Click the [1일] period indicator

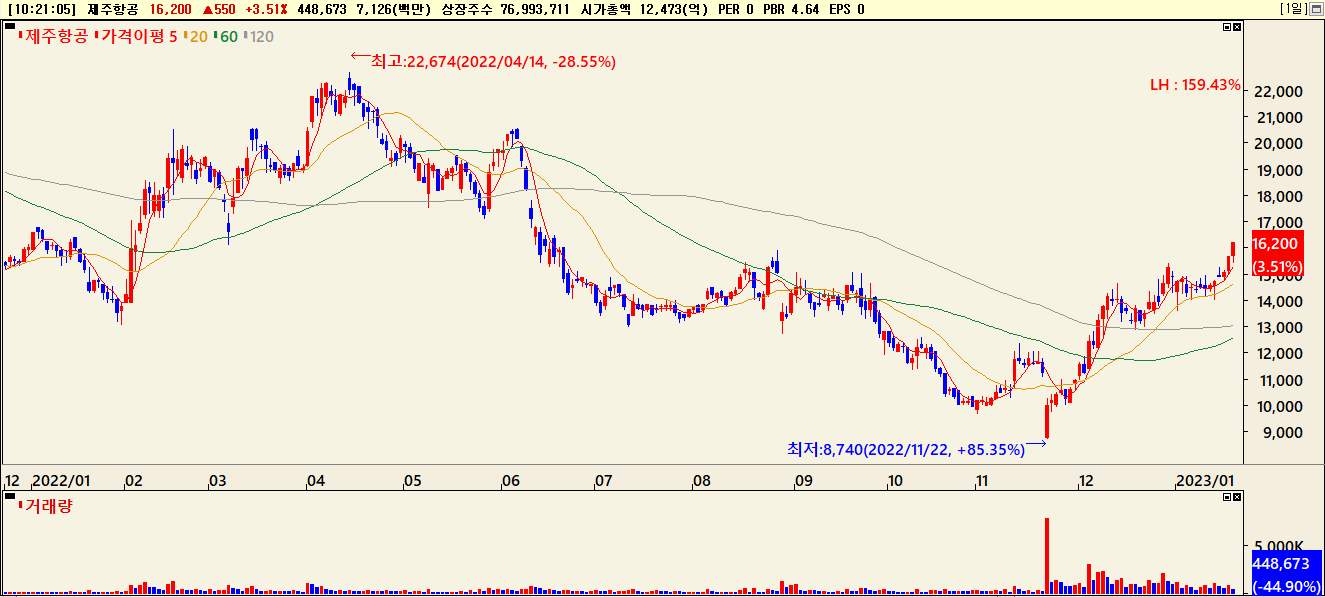tap(1294, 9)
